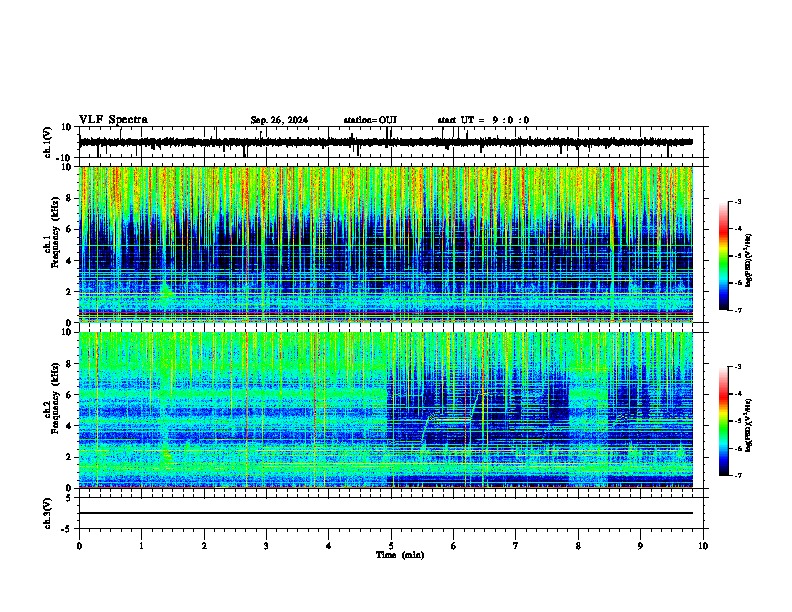Click the green burst near 1.4 min in ch.1
The height and width of the screenshot is (612, 792).
pos(166,291)
